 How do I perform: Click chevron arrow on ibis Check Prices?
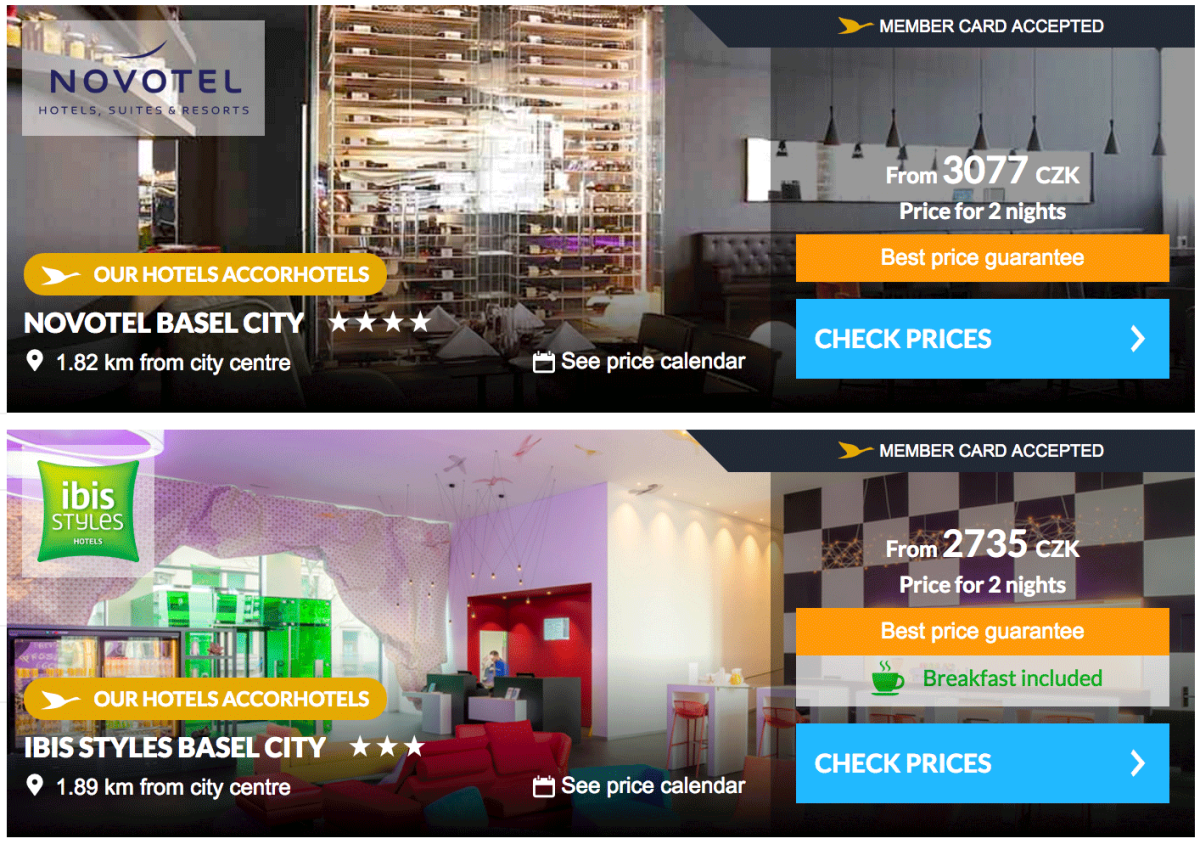click(x=1137, y=764)
